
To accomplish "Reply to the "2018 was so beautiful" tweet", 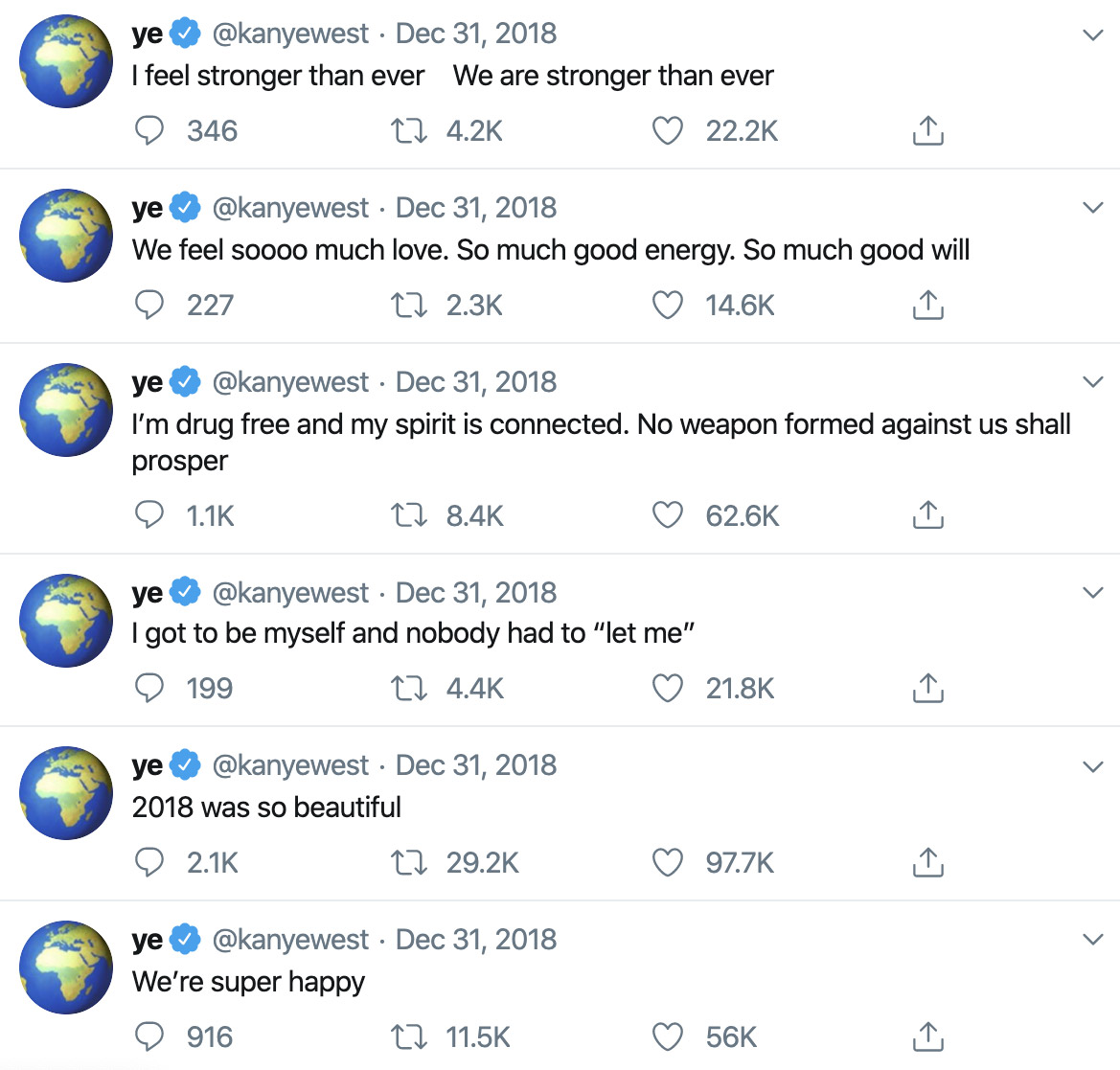I will (149, 862).
